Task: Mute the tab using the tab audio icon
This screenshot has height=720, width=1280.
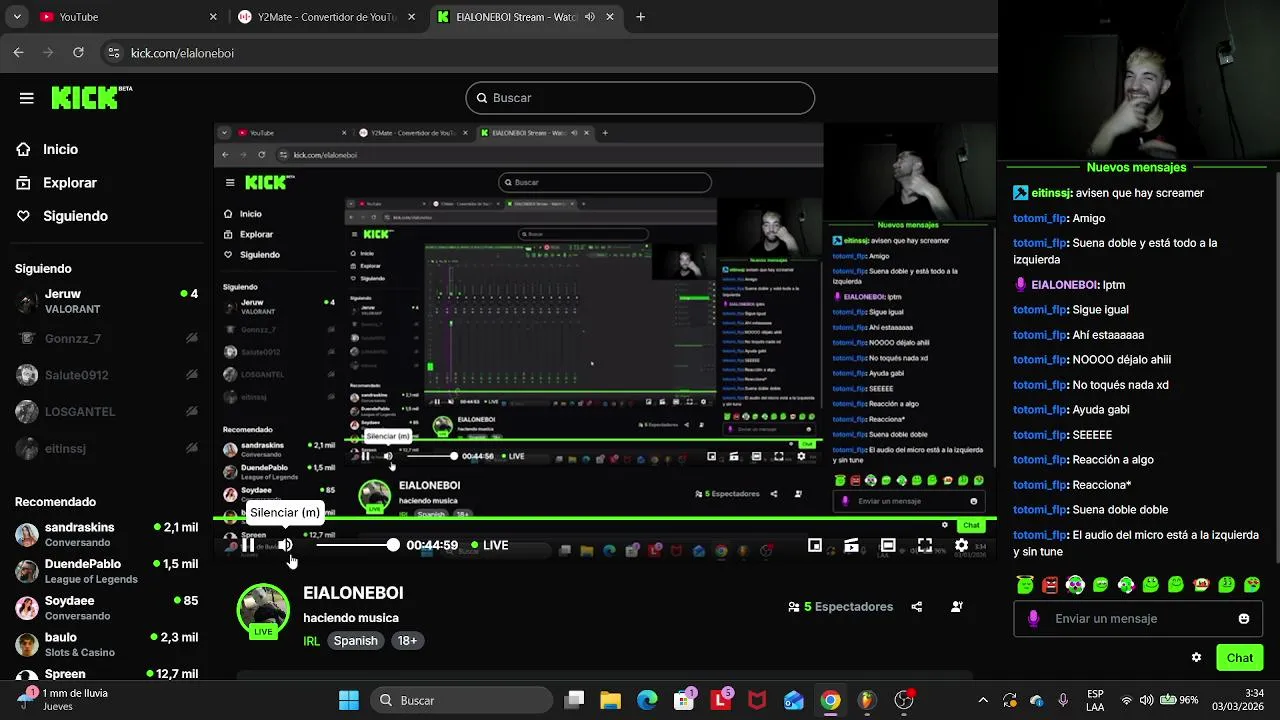Action: tap(589, 17)
